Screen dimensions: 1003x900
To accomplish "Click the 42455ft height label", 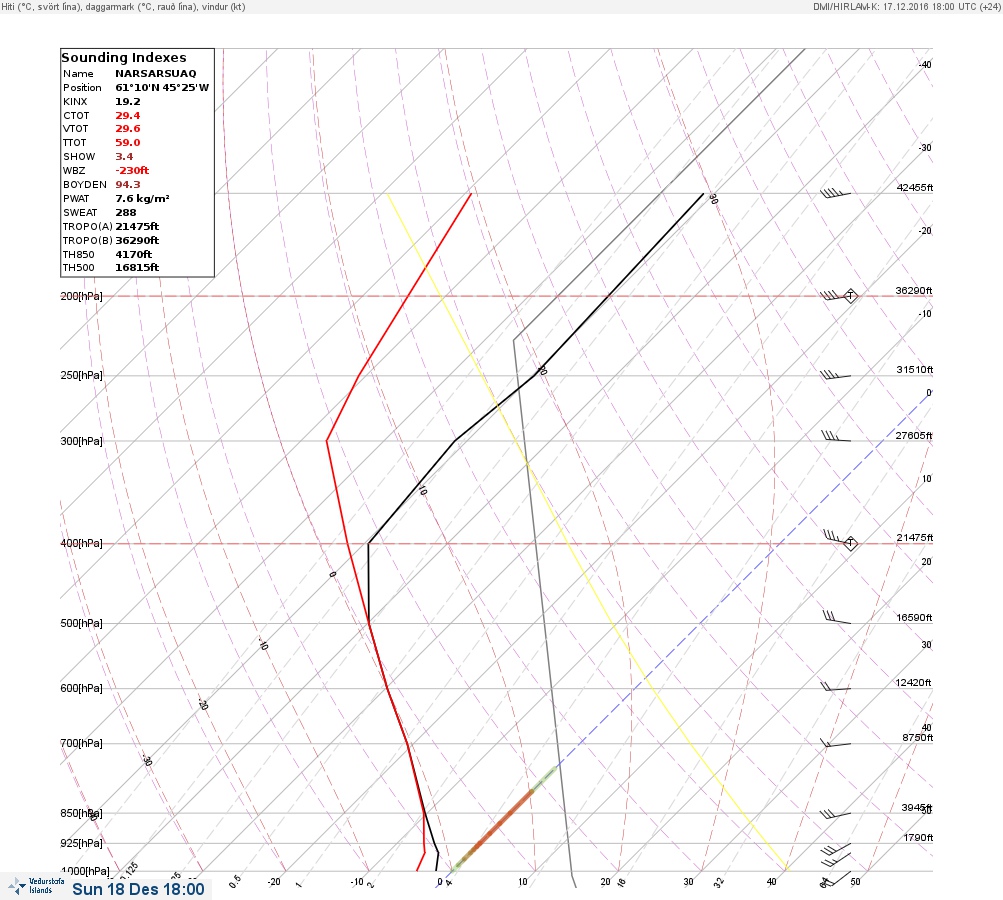I will [915, 187].
